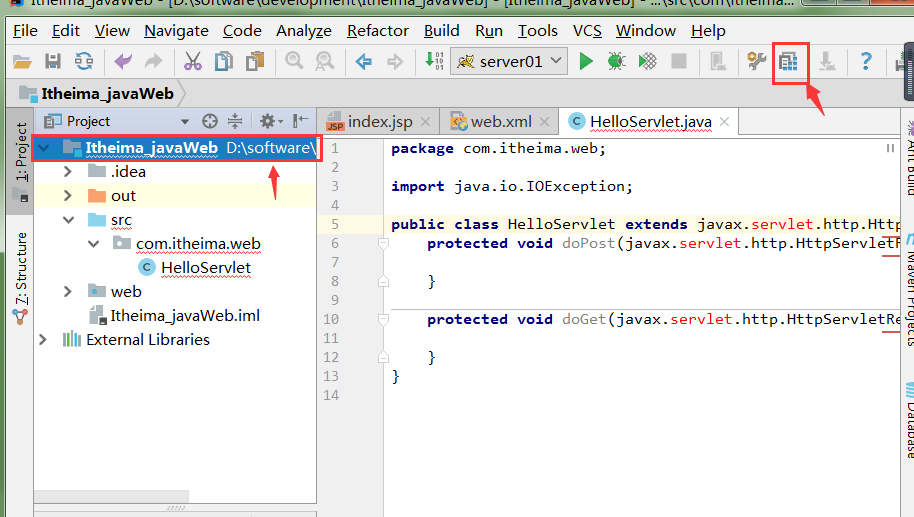Open the Refactor menu
Viewport: 914px width, 517px height.
pos(378,30)
